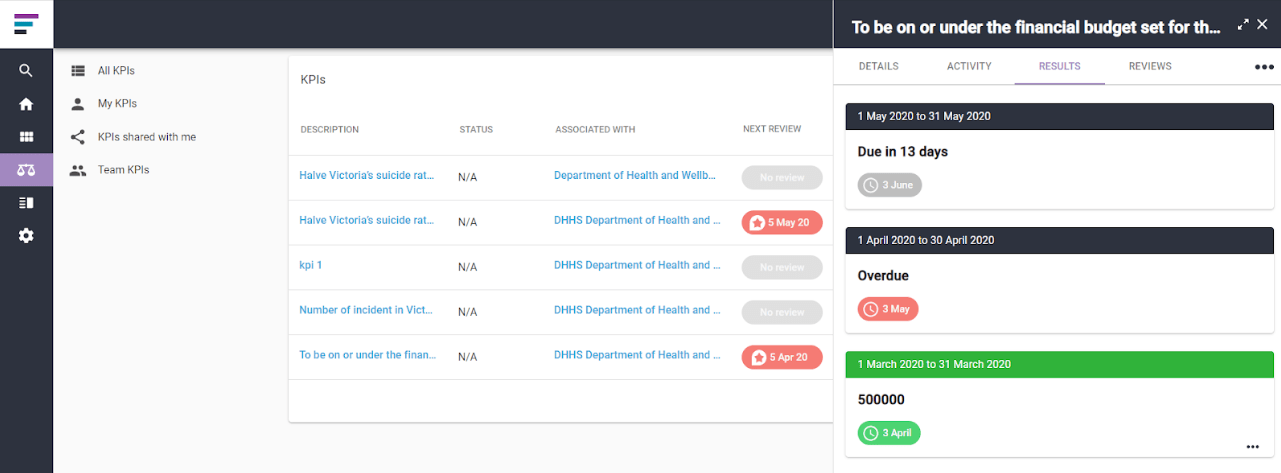Sort by the Associated With column header

[x=595, y=130]
